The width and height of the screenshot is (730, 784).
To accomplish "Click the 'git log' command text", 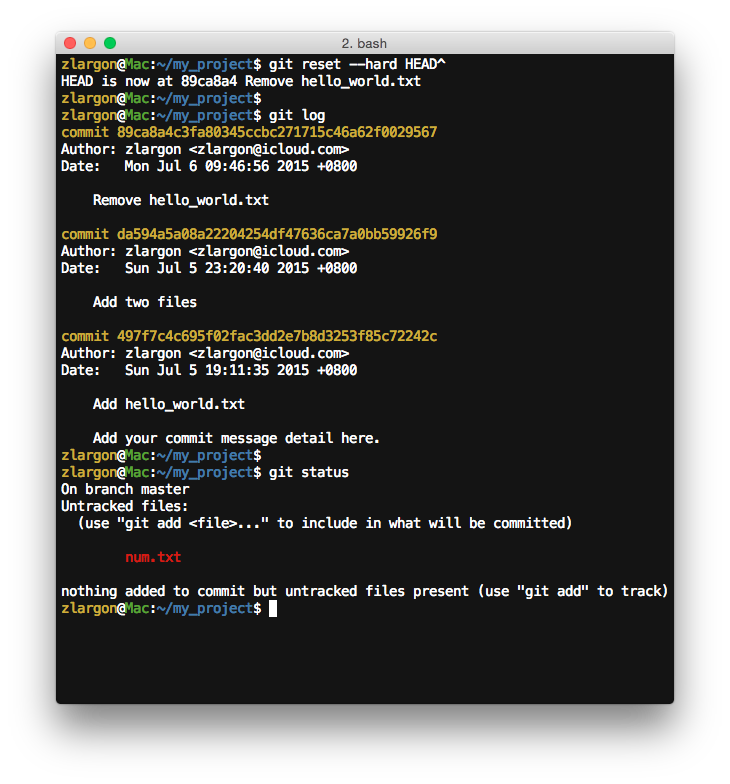I will (x=297, y=116).
